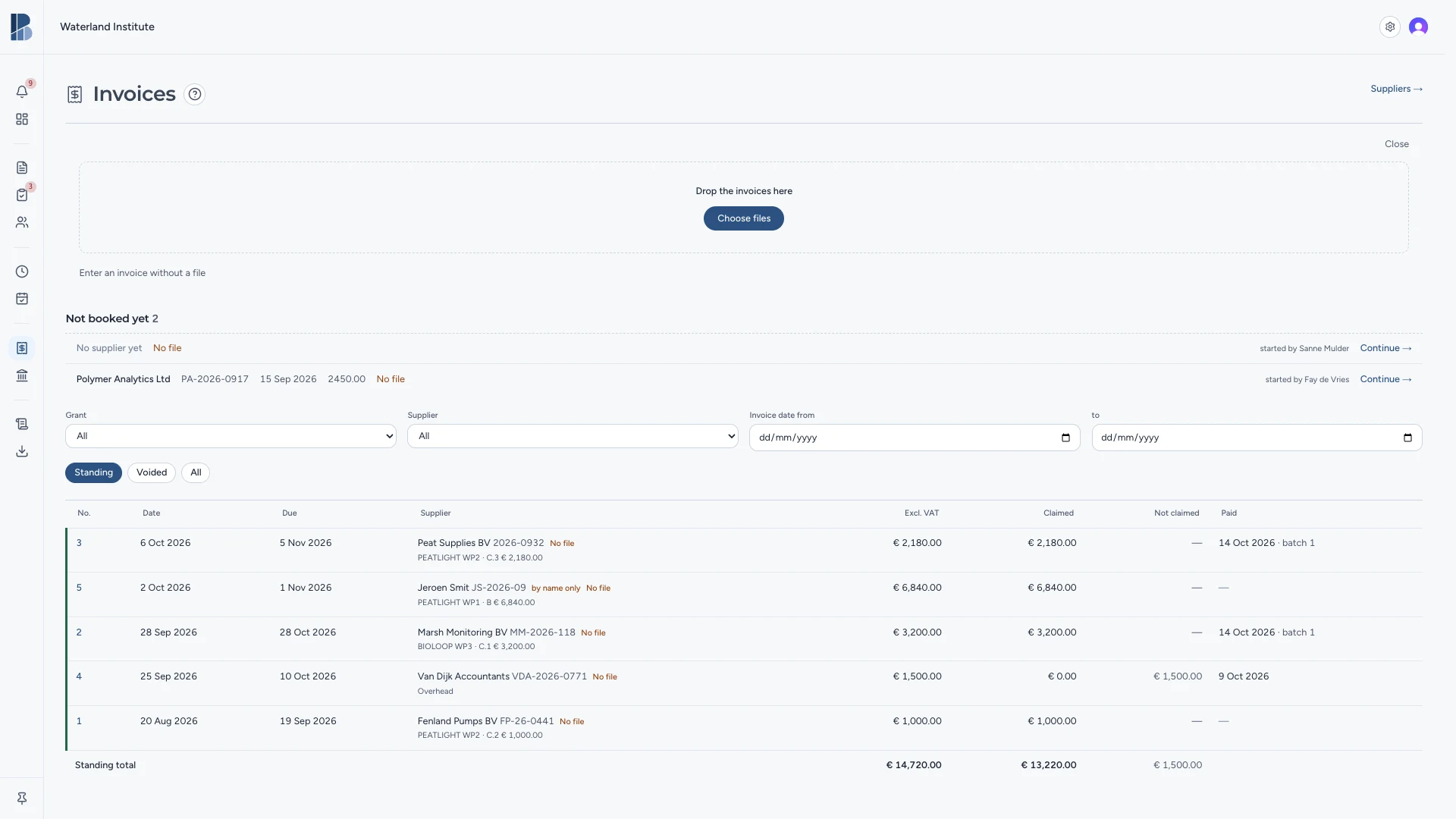Click the Choose files button
The width and height of the screenshot is (1456, 819).
click(x=744, y=218)
